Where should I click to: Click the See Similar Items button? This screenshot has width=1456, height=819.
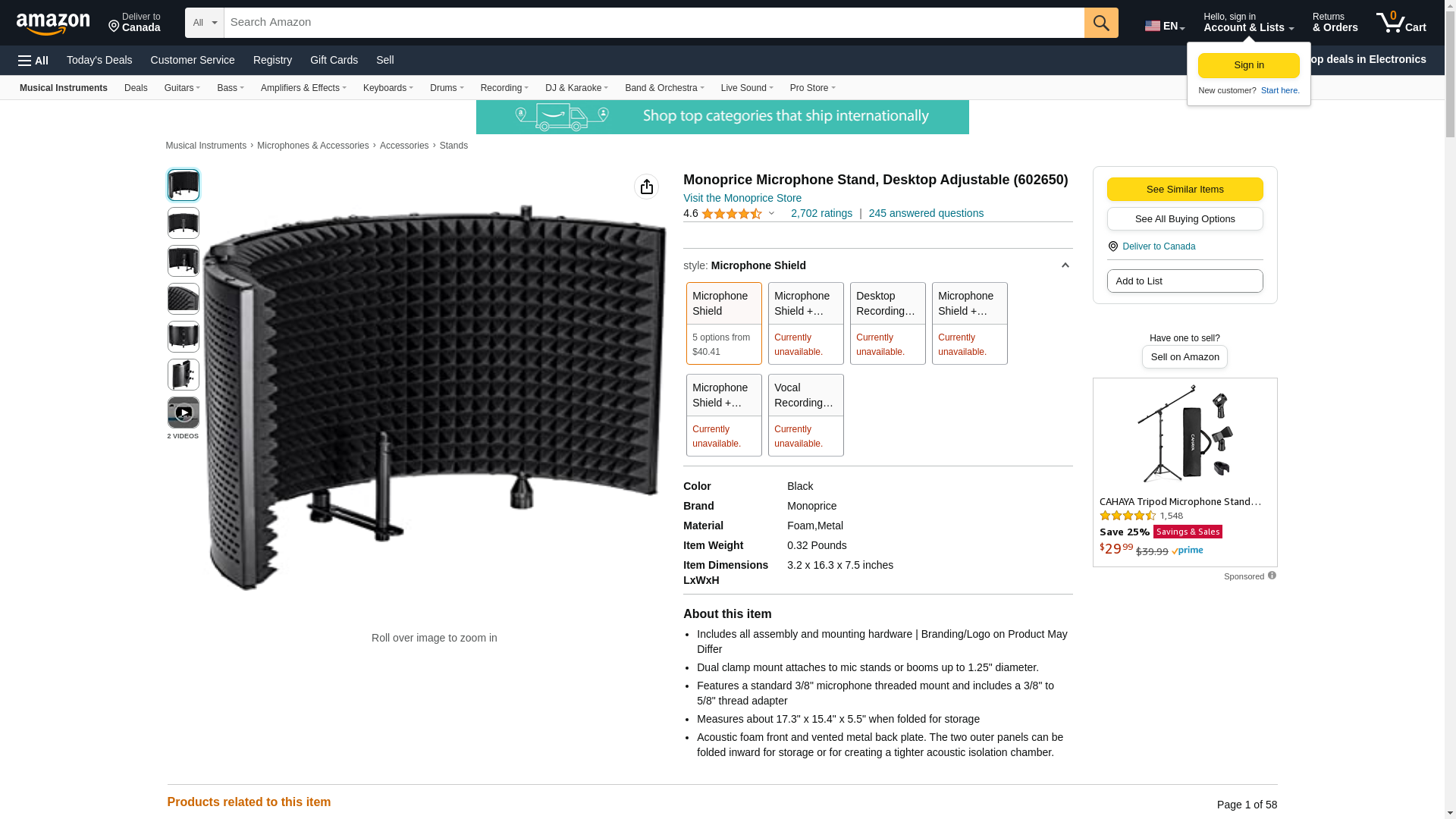point(1185,190)
